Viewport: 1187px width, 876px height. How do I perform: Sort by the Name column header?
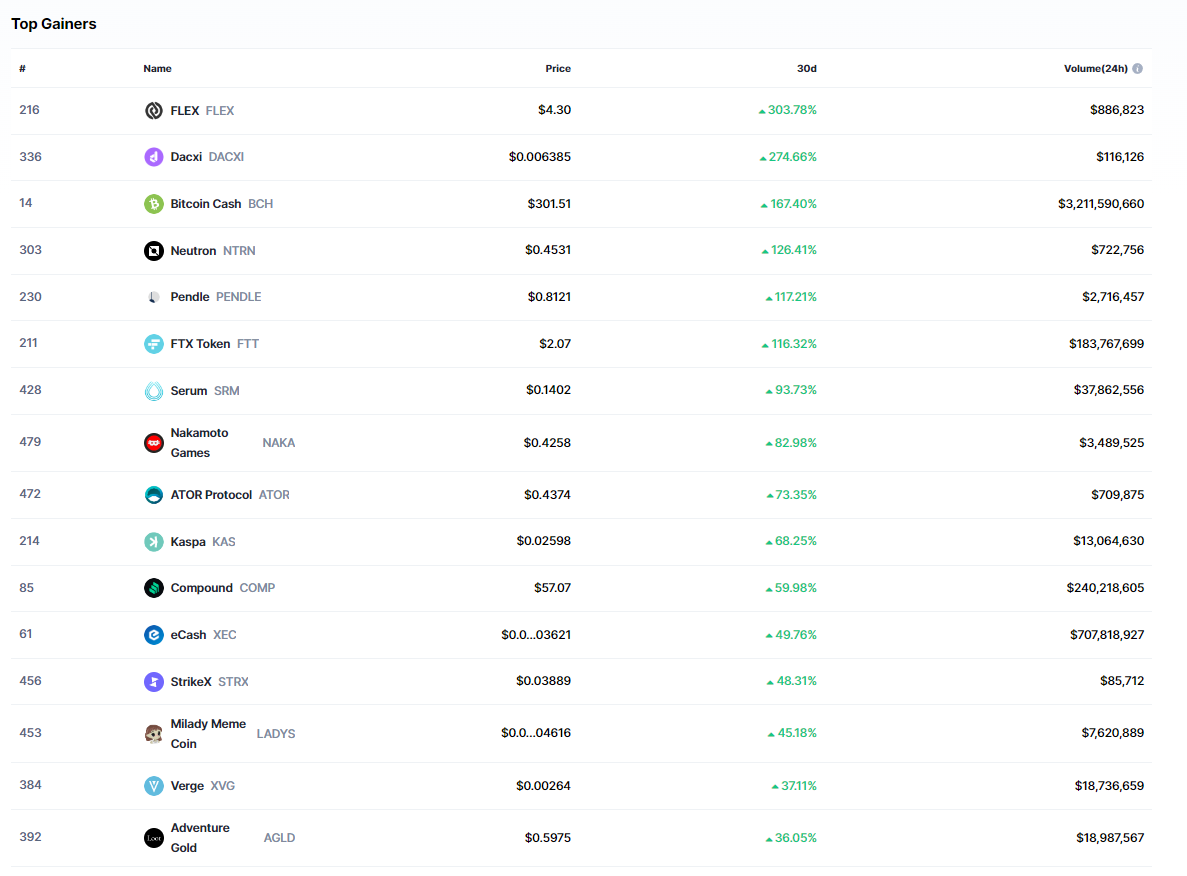pyautogui.click(x=157, y=68)
